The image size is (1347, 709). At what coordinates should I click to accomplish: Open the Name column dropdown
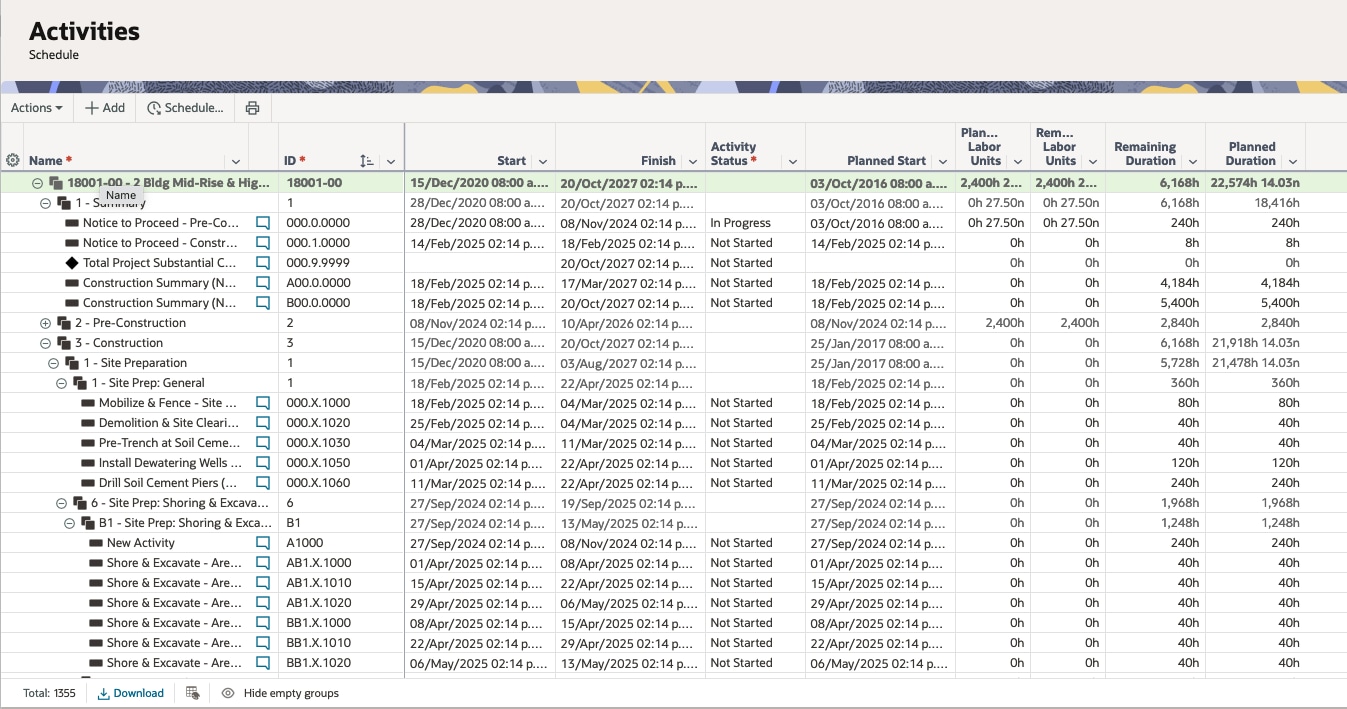tap(236, 161)
